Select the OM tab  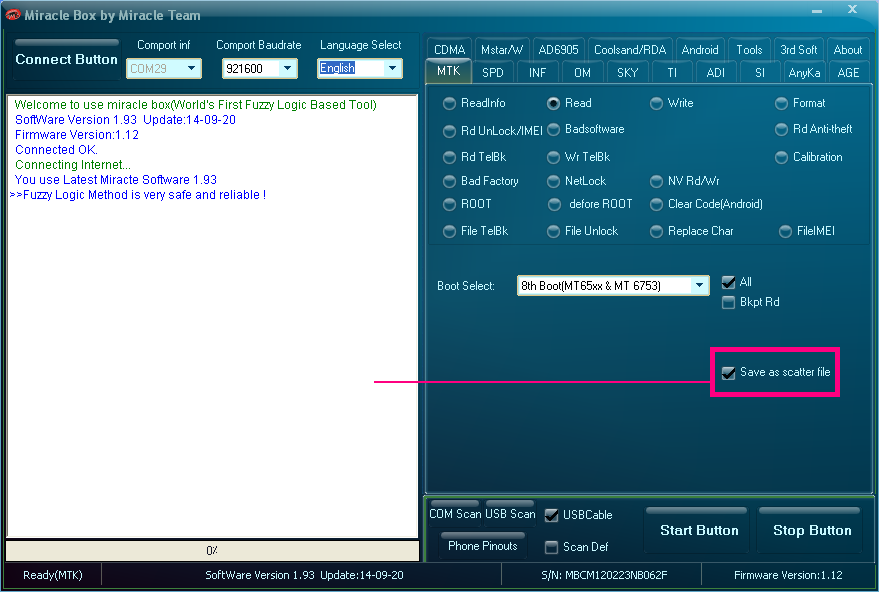point(582,72)
